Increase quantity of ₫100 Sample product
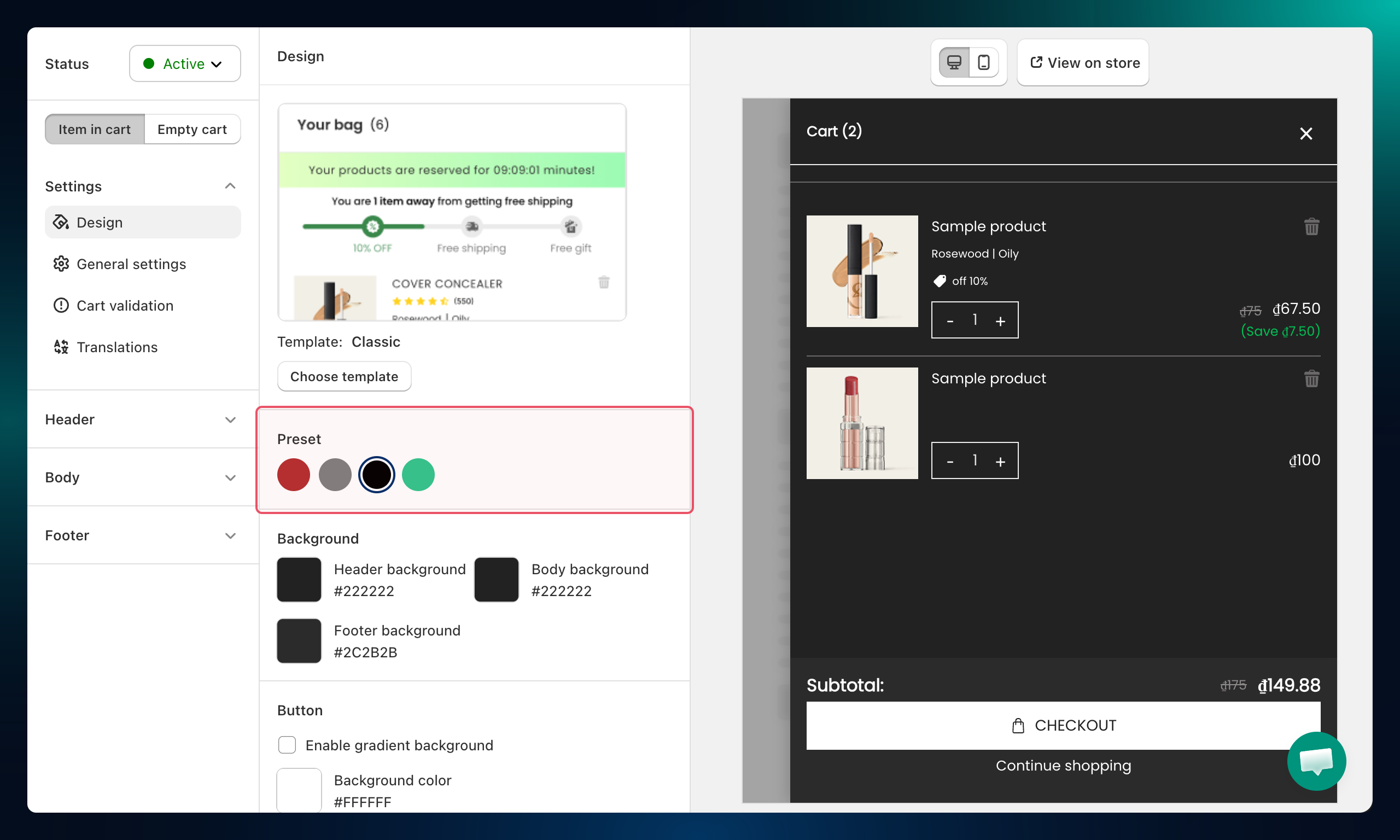 click(x=1000, y=461)
